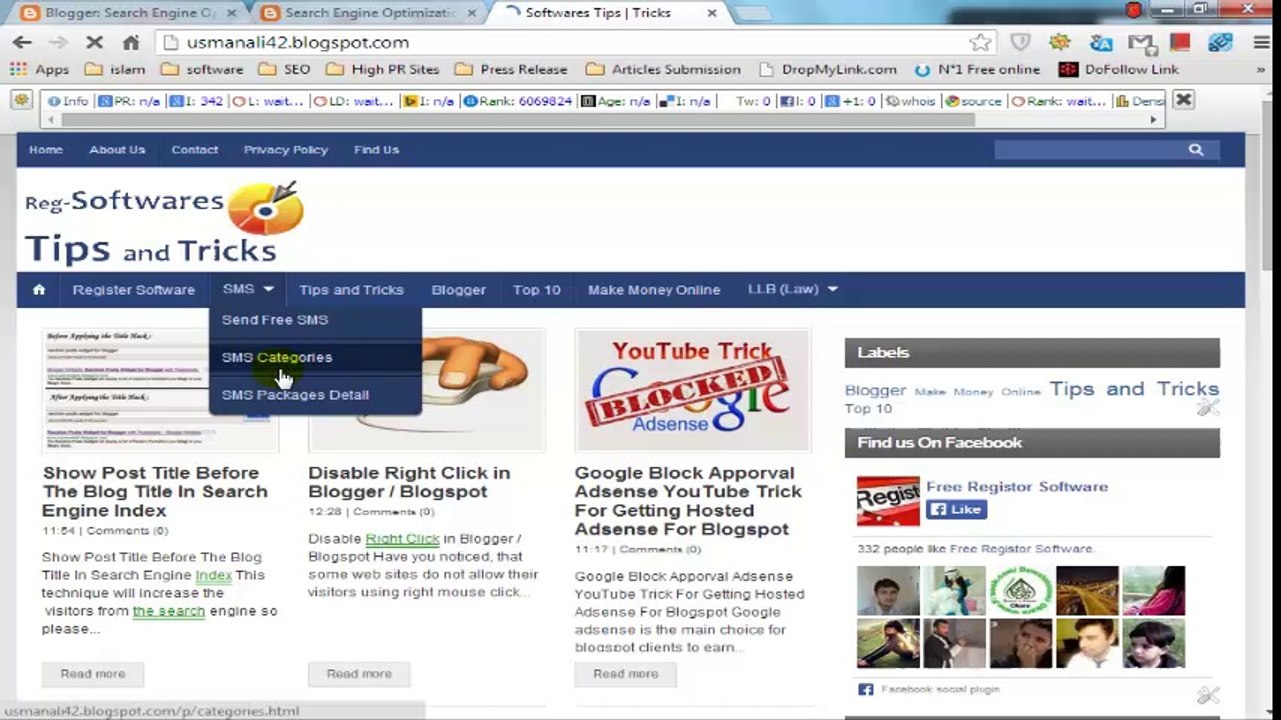1281x720 pixels.
Task: Click the top Home link
Action: [x=46, y=150]
